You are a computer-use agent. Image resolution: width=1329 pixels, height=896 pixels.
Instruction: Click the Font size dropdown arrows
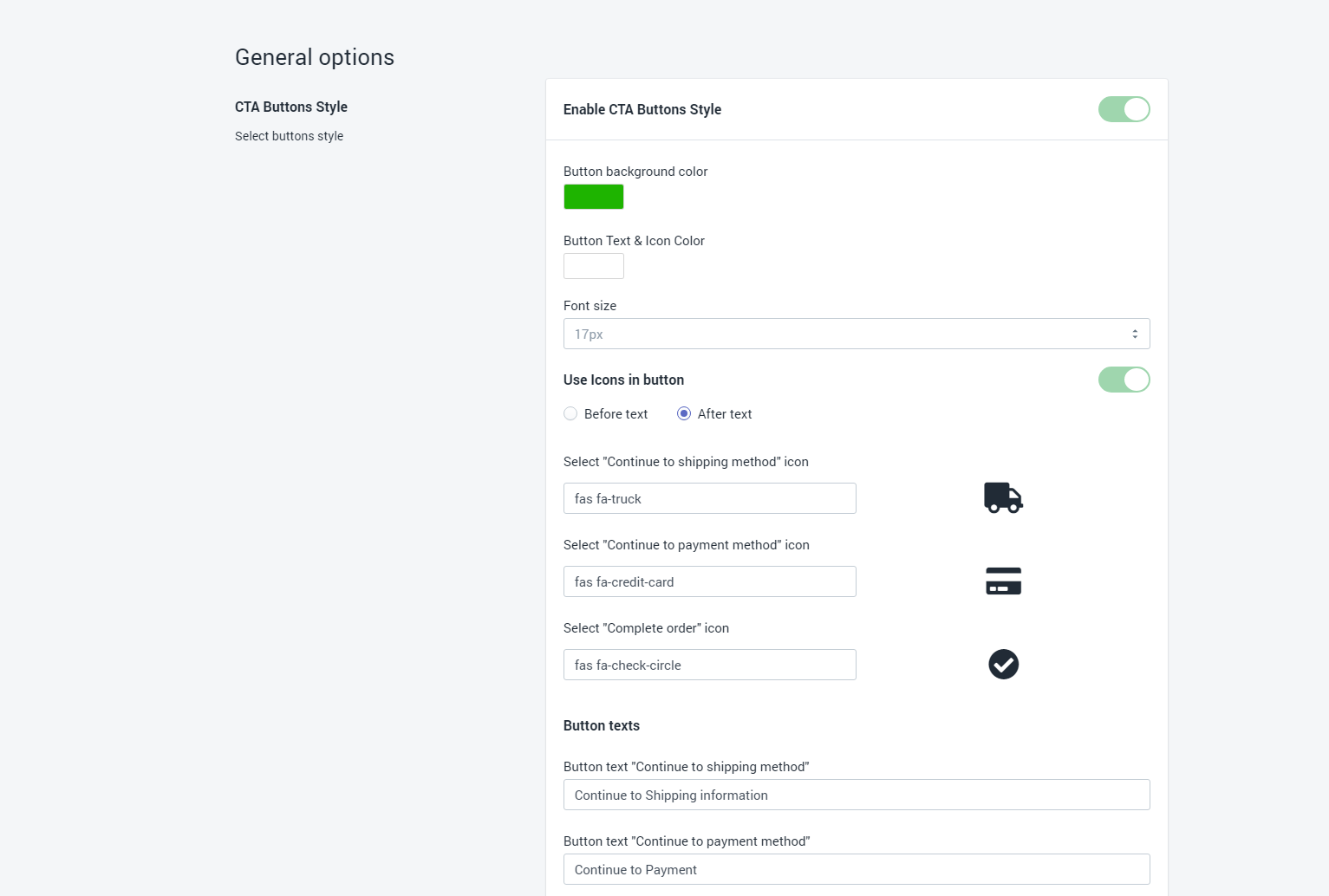(1134, 334)
